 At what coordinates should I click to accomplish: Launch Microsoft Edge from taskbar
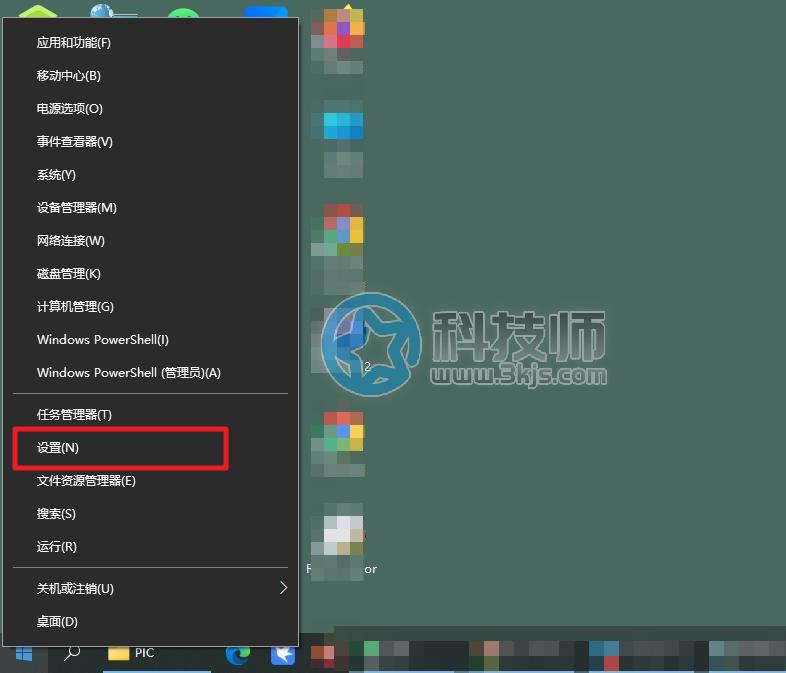click(x=238, y=654)
